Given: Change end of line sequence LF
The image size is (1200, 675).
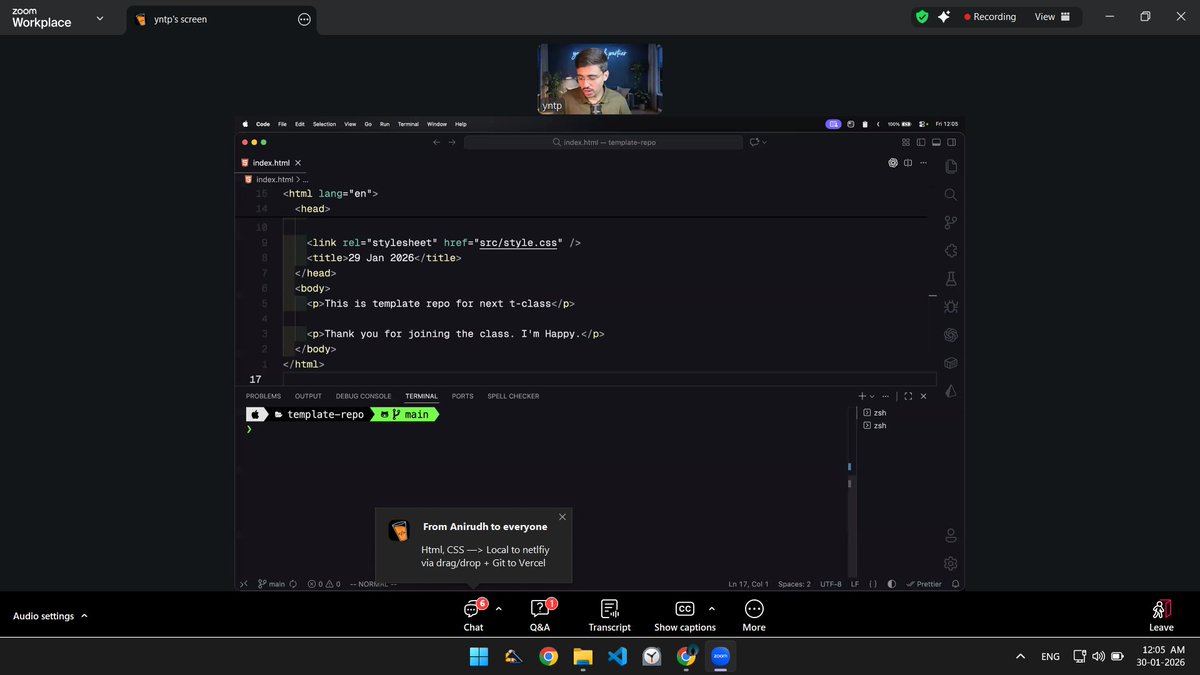Looking at the screenshot, I should [855, 584].
